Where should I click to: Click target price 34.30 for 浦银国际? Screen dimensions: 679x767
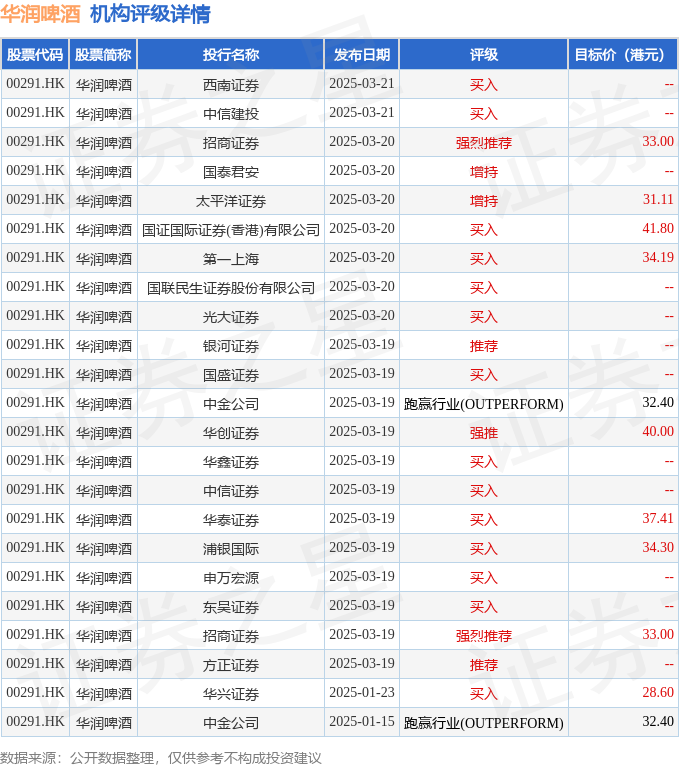point(658,547)
